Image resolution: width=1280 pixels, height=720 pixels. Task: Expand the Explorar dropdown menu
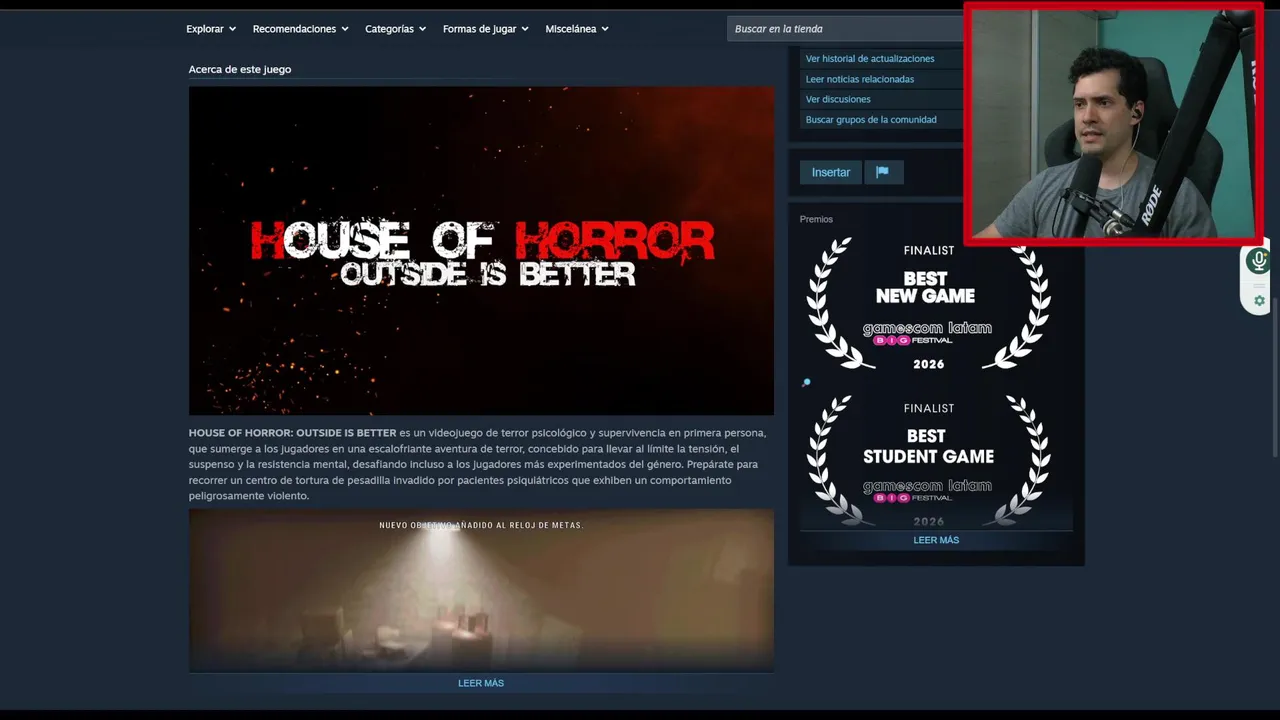coord(211,29)
